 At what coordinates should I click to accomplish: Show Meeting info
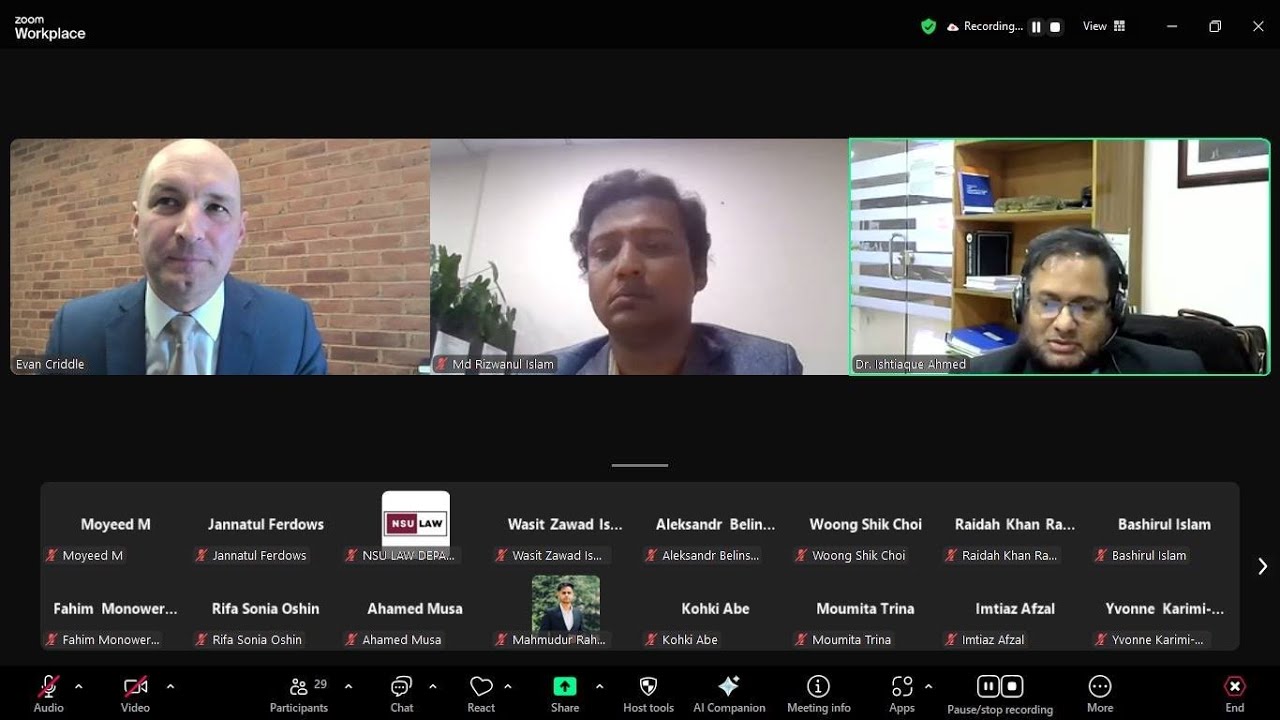[819, 693]
